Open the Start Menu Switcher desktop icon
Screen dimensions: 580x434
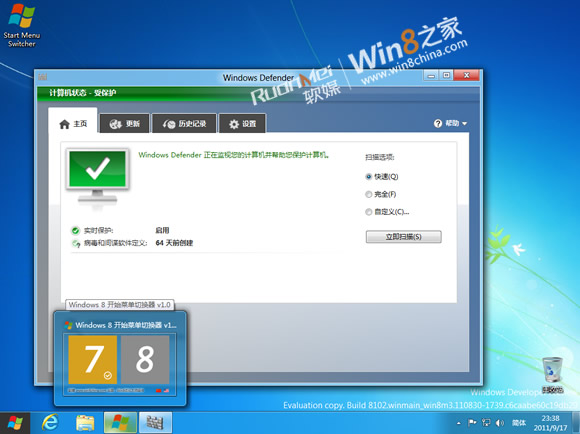coord(21,25)
